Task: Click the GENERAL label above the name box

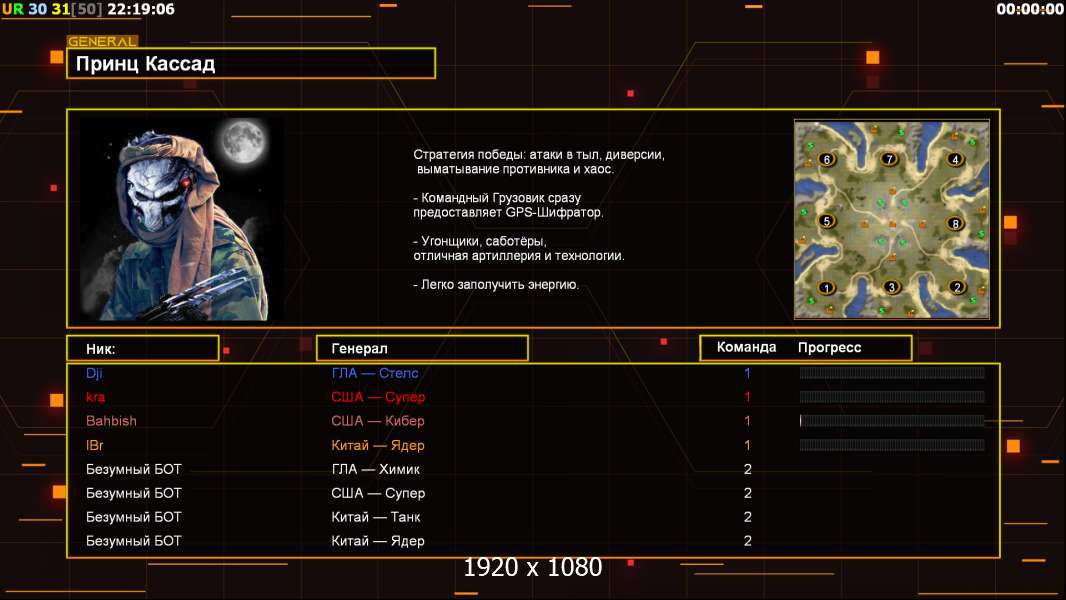Action: pyautogui.click(x=102, y=41)
